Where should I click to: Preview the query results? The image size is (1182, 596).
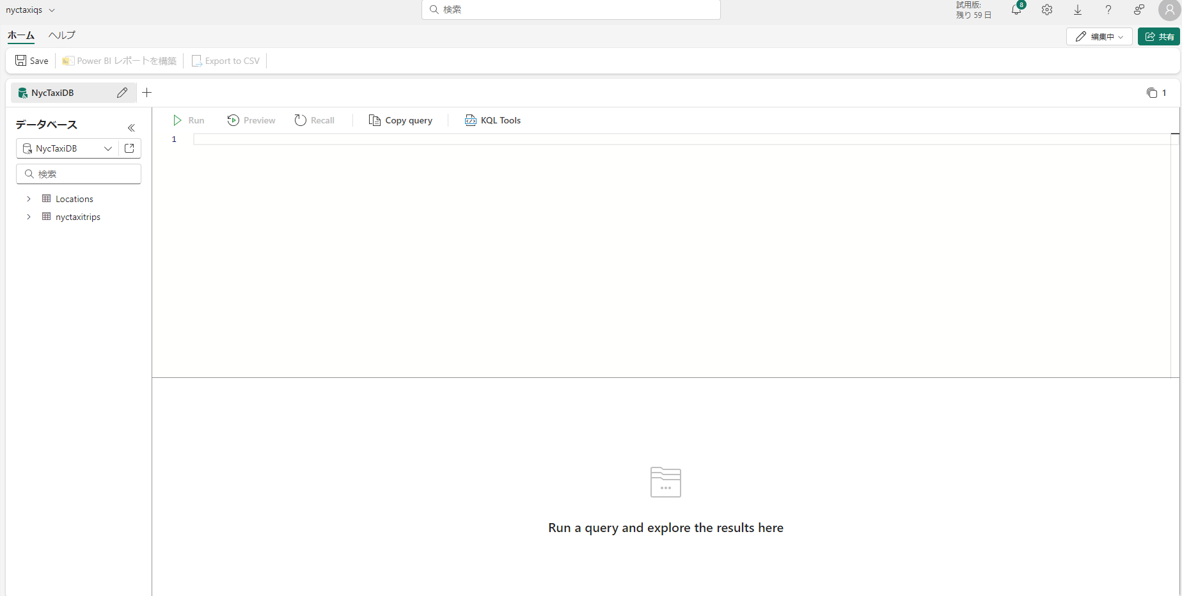pos(251,121)
